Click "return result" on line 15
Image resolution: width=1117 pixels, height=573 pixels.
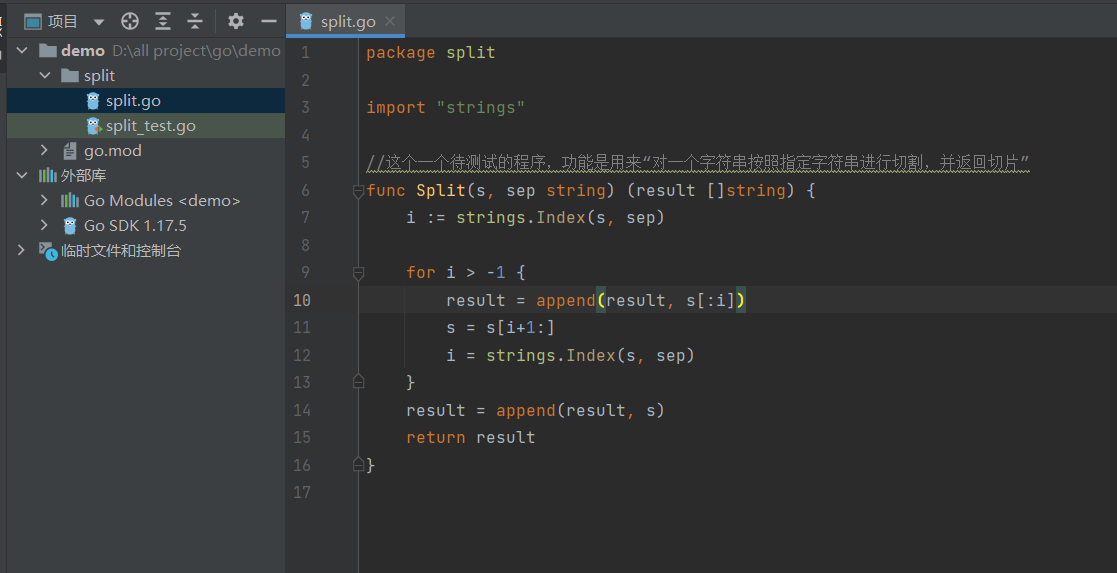point(471,438)
